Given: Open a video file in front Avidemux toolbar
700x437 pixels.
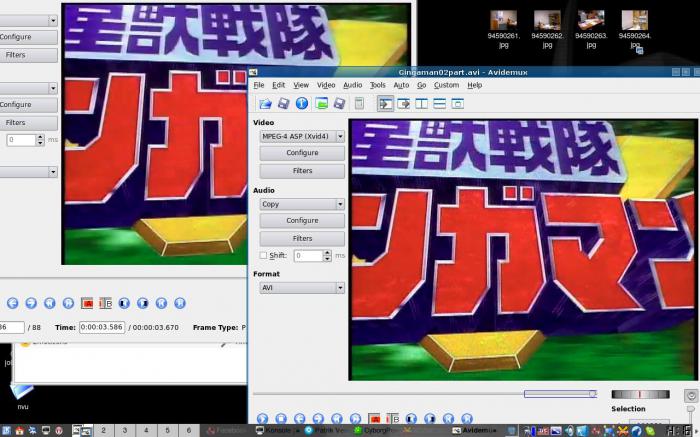Looking at the screenshot, I should pyautogui.click(x=266, y=104).
